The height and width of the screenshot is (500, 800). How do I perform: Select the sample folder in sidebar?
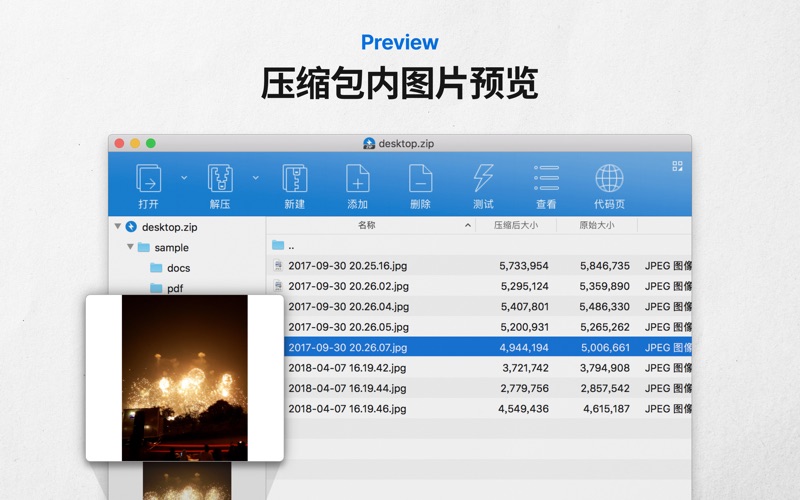coord(171,247)
